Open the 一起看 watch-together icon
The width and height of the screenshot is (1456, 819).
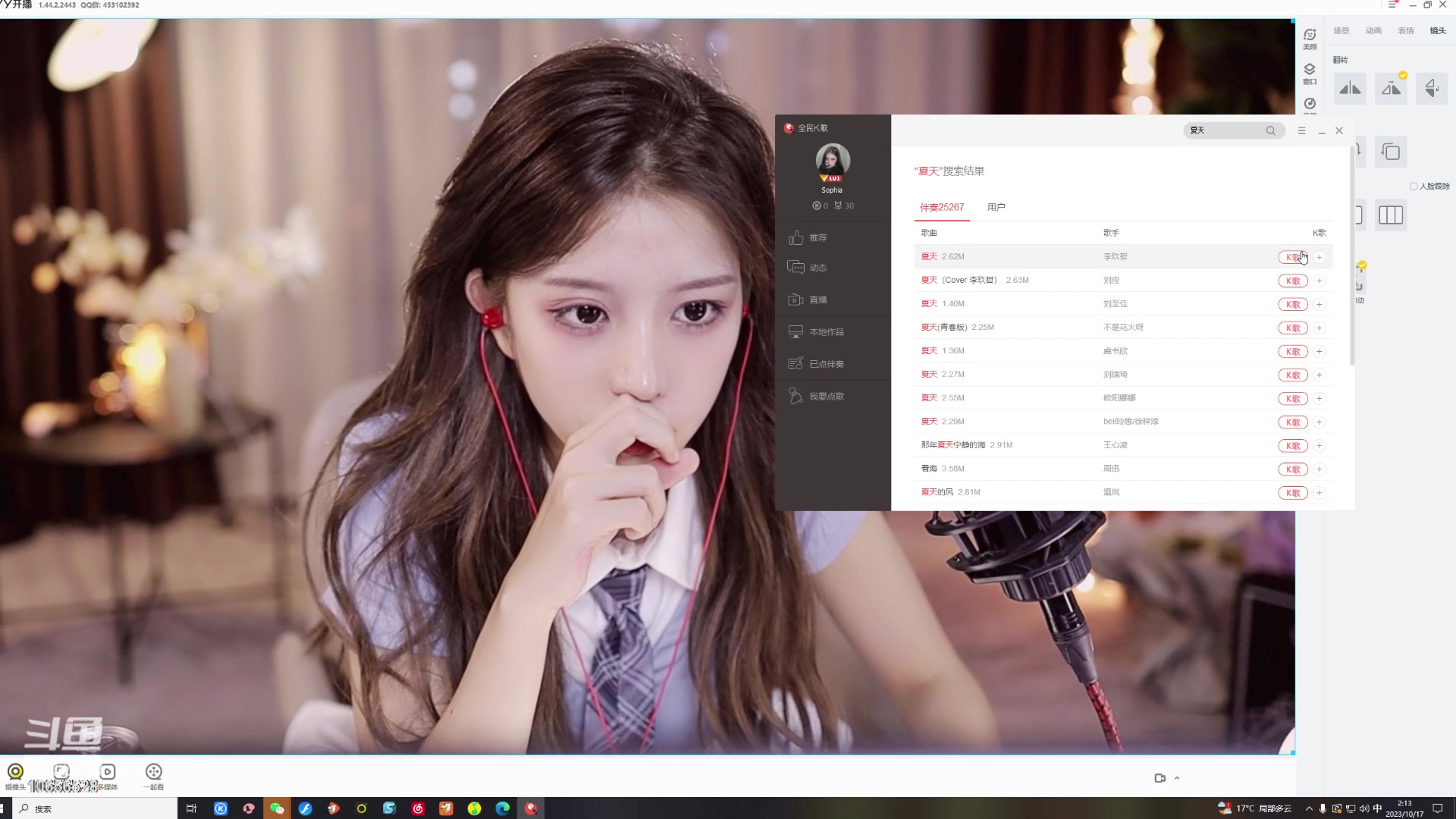point(154,772)
